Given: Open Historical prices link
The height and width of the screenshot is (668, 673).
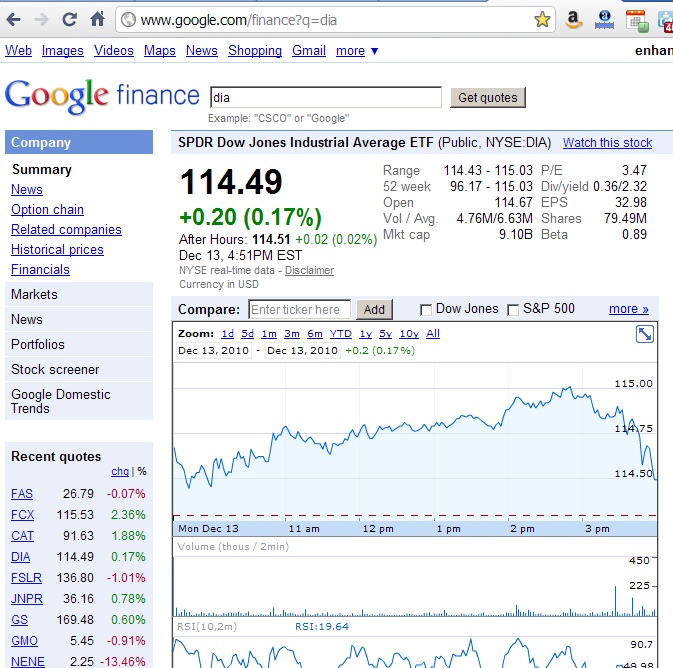Looking at the screenshot, I should click(x=58, y=249).
